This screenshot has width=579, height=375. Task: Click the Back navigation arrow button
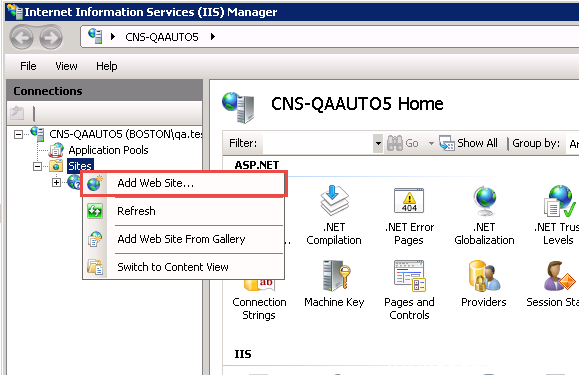click(x=22, y=37)
